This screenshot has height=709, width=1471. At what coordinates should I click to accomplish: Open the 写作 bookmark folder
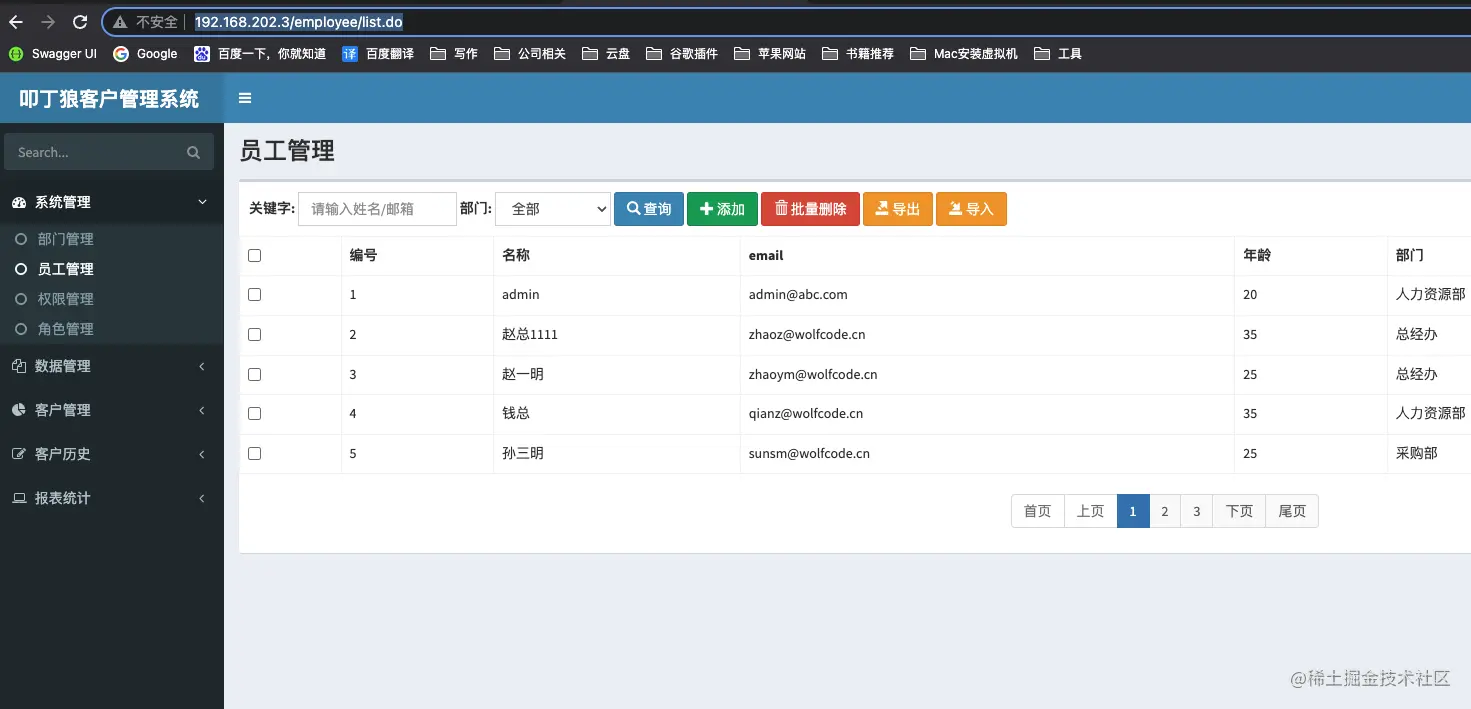point(453,54)
